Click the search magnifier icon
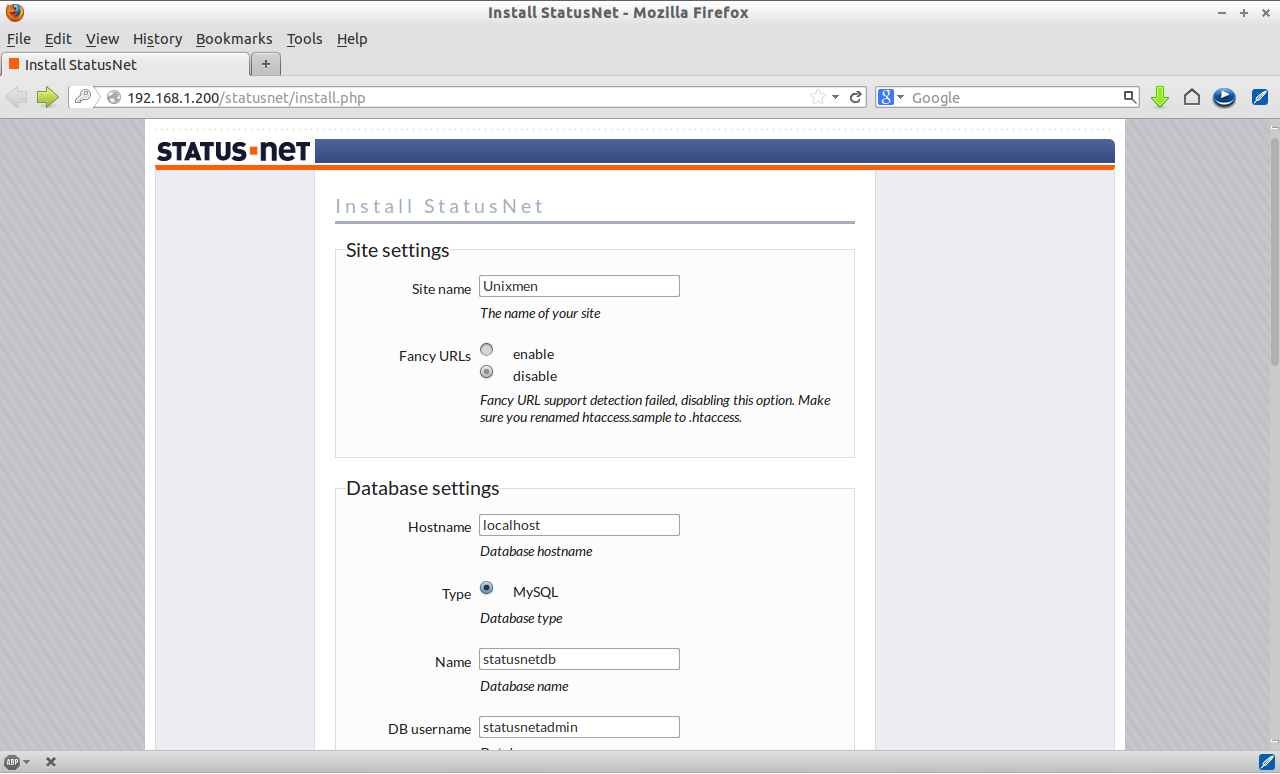 [1130, 97]
